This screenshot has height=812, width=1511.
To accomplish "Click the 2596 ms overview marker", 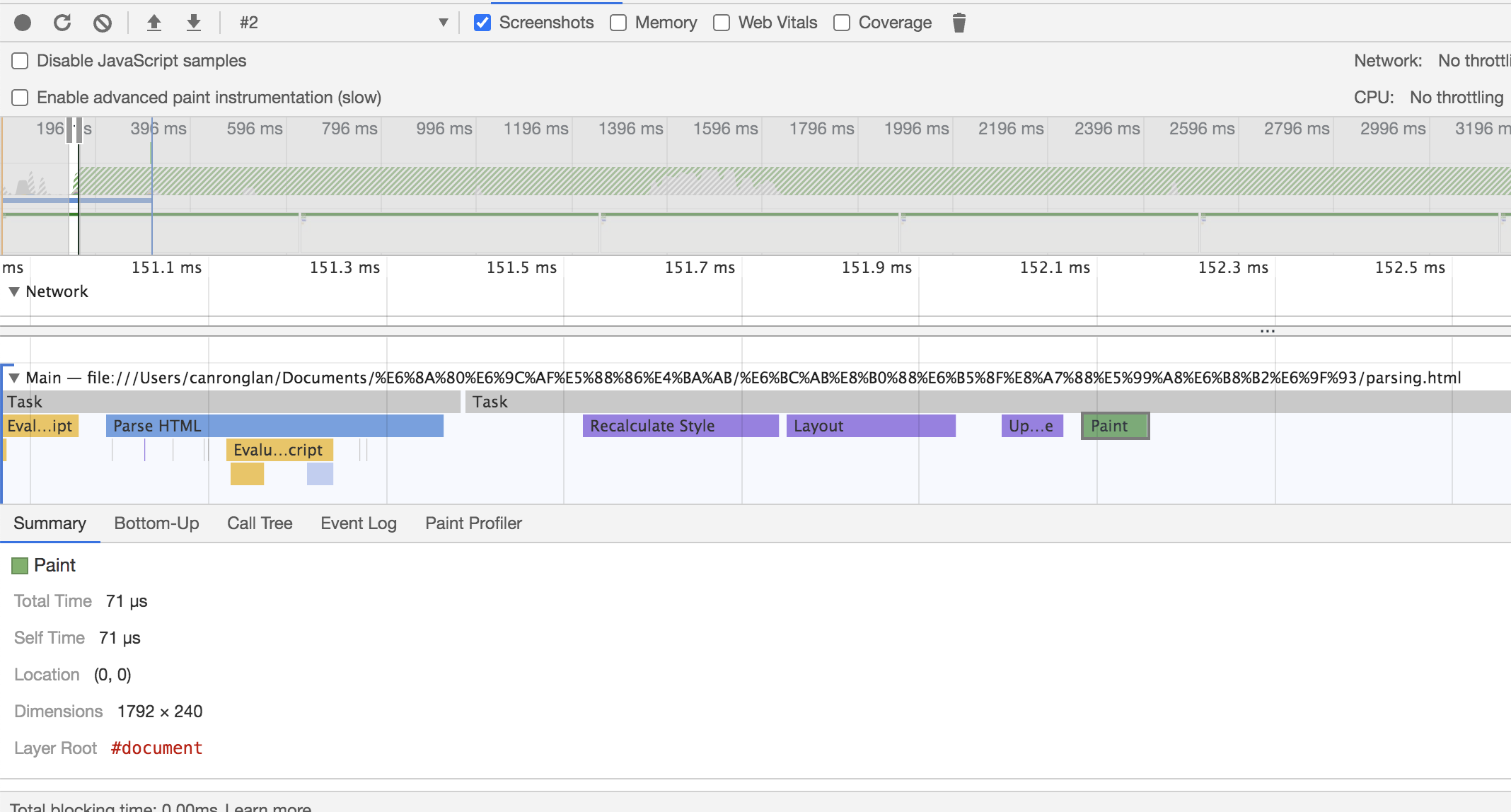I will pyautogui.click(x=1202, y=129).
